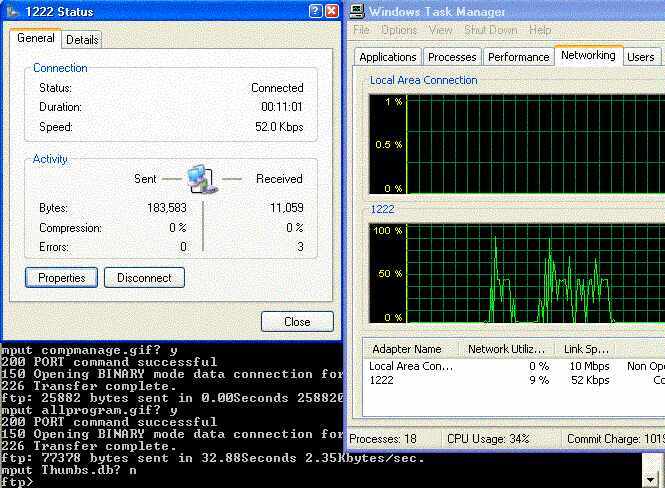Click the CPU Usage: 34% status entry
Viewport: 665px width, 488px height.
[488, 439]
